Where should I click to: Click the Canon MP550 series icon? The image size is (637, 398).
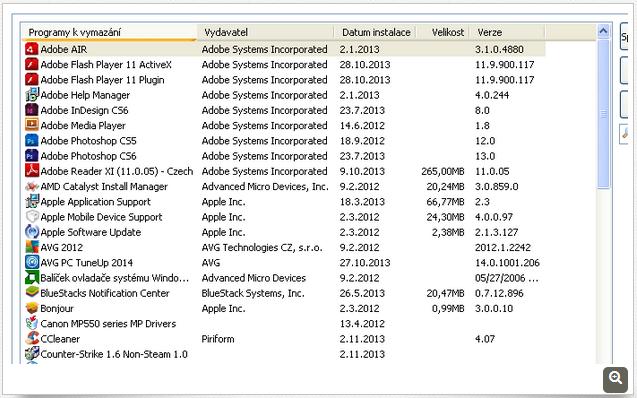(32, 323)
